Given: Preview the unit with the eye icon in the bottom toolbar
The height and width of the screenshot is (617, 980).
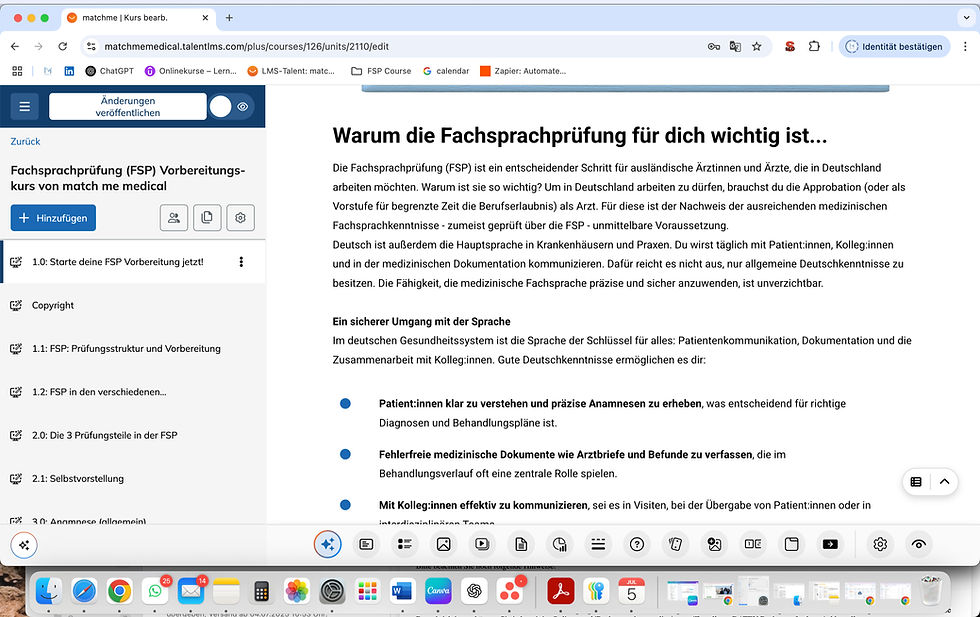Looking at the screenshot, I should [x=919, y=544].
